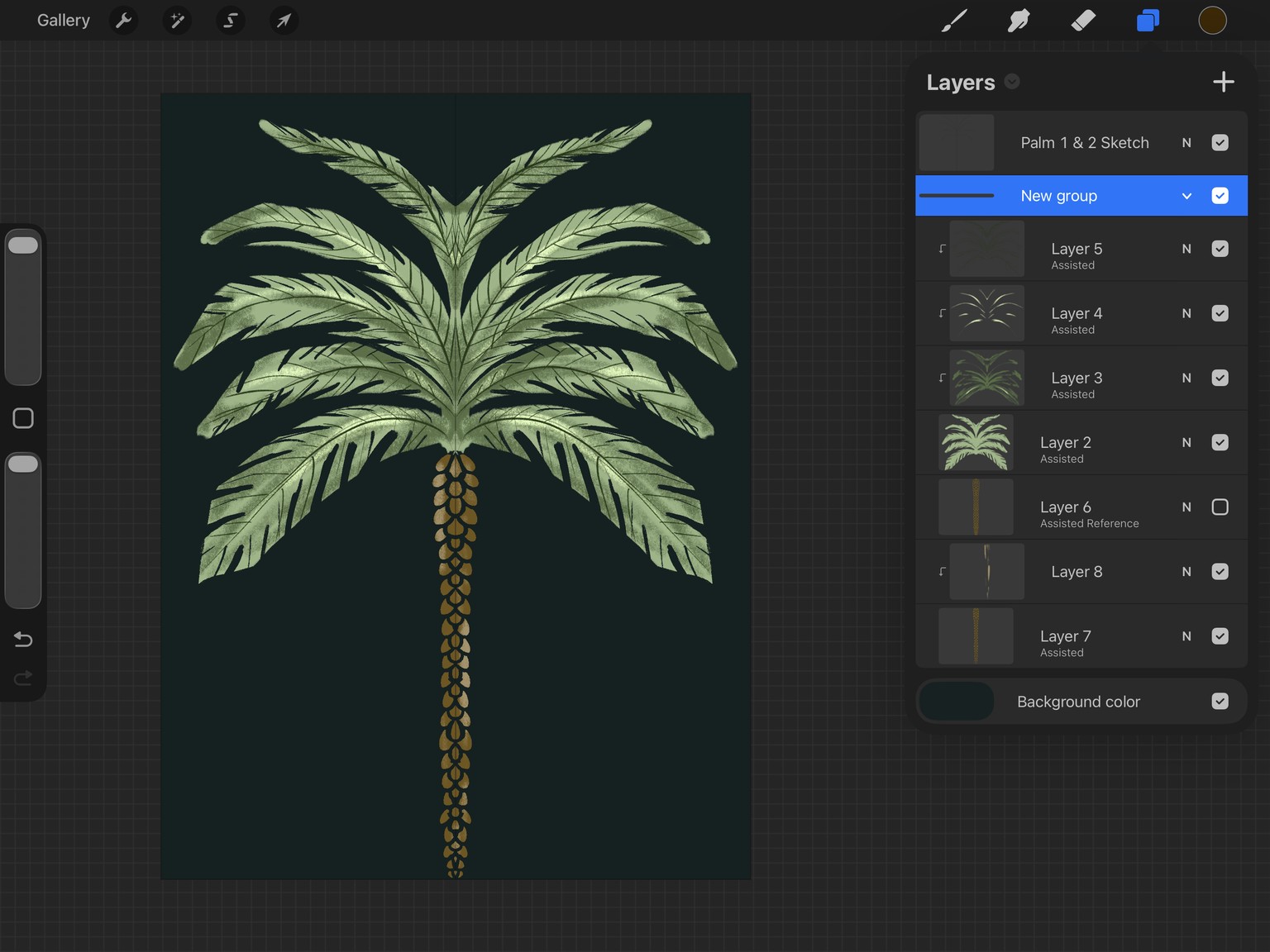This screenshot has width=1270, height=952.
Task: Tap the square modify button in sidebar
Action: tap(23, 418)
